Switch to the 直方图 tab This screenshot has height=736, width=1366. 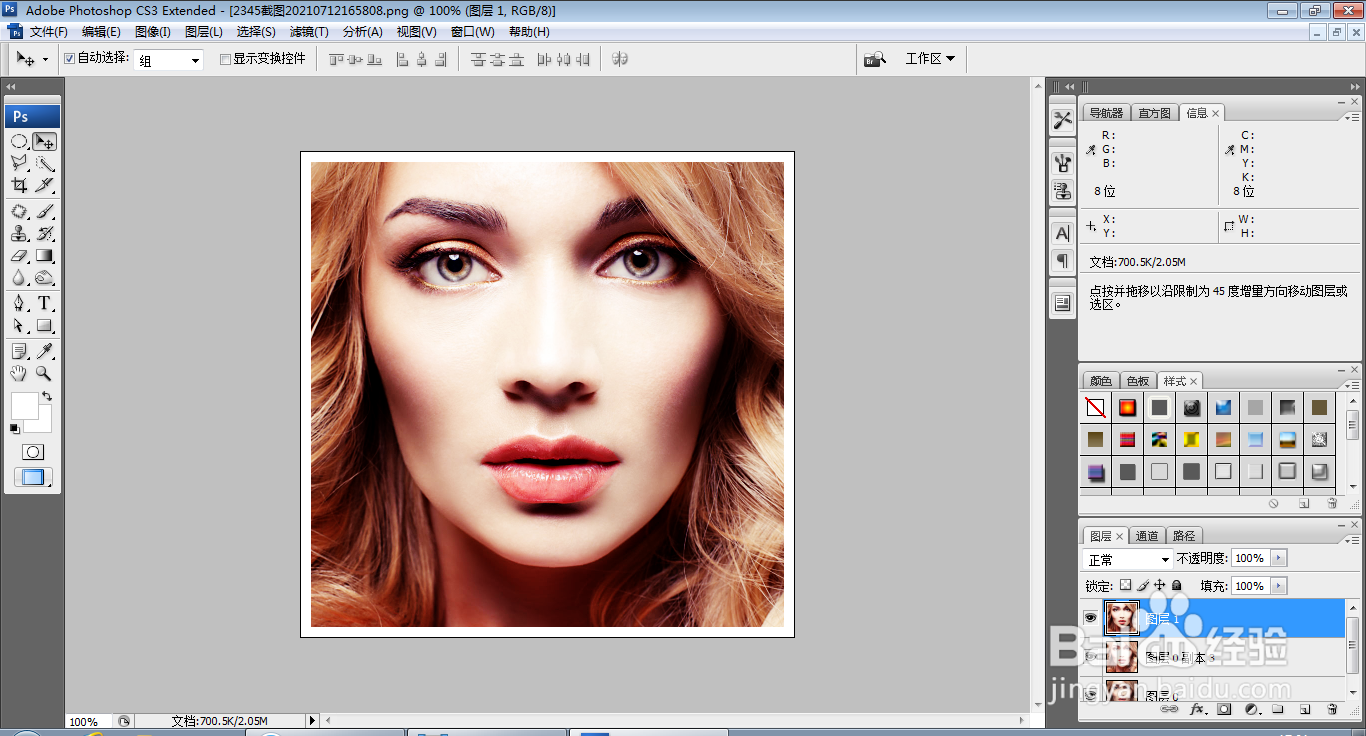tap(1154, 113)
